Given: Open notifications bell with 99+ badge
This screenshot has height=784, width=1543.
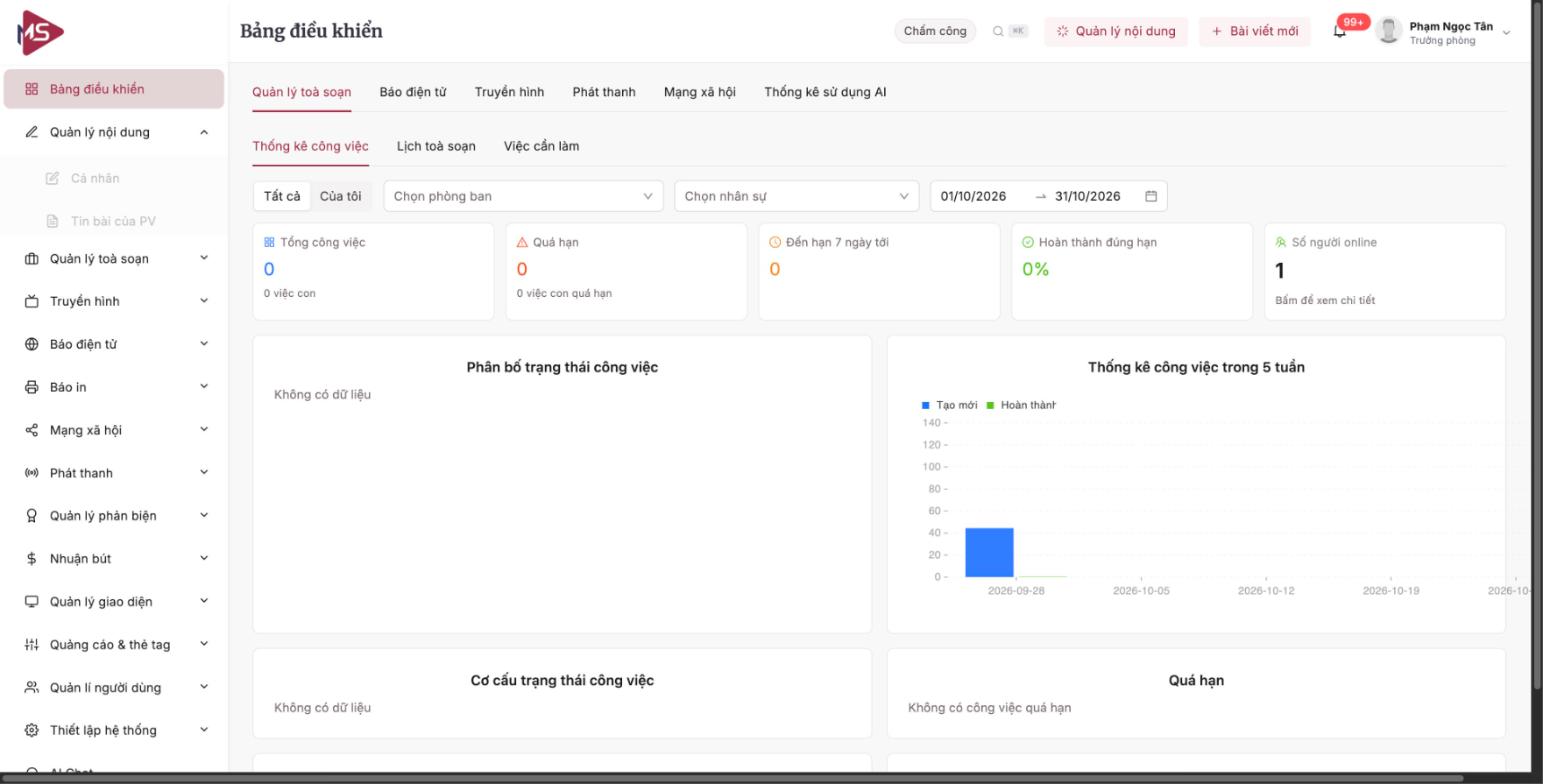Looking at the screenshot, I should (x=1340, y=31).
